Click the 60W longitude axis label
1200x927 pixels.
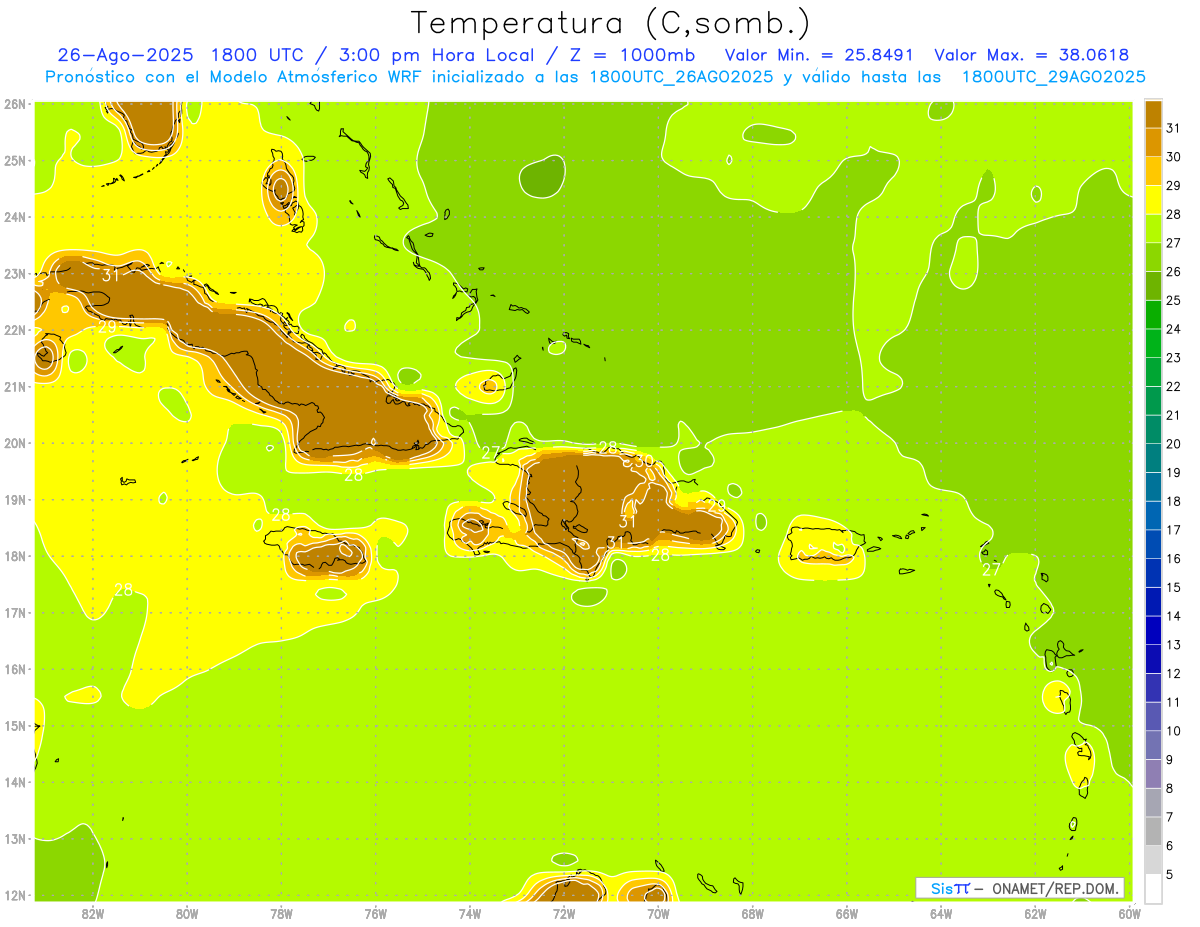point(1129,914)
